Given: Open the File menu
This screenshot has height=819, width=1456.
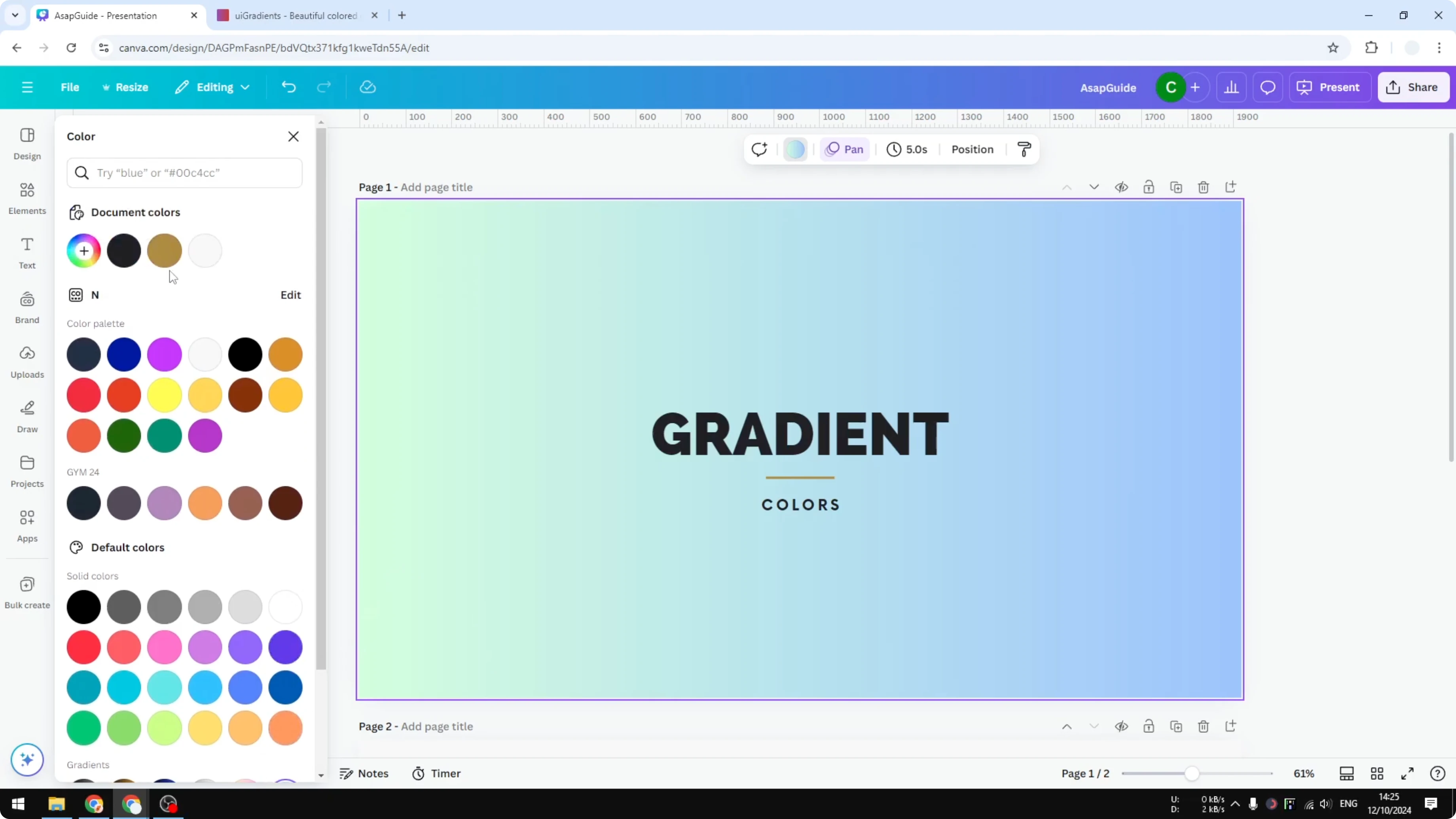Looking at the screenshot, I should click(x=70, y=87).
